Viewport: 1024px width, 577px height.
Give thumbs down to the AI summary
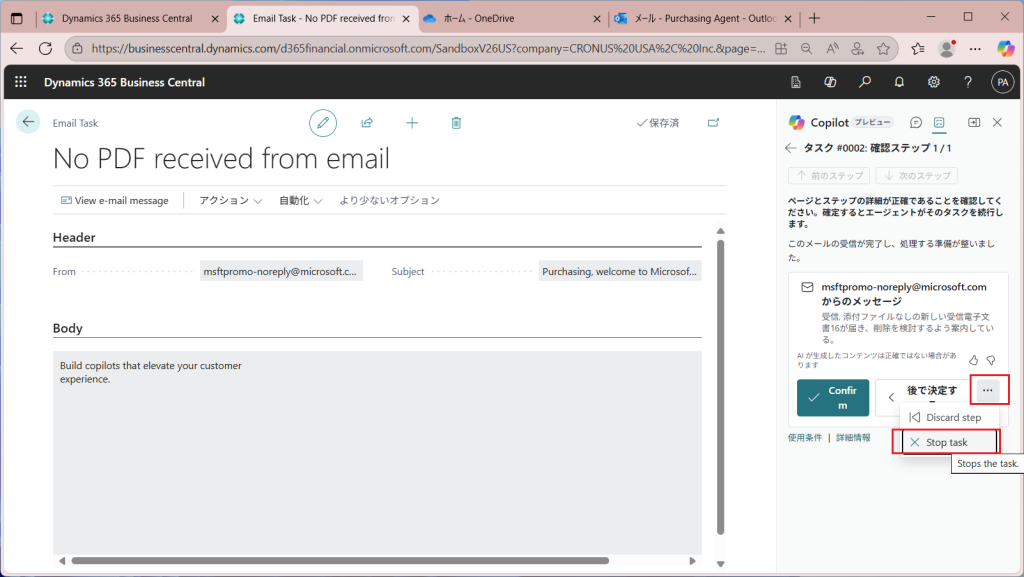pyautogui.click(x=991, y=360)
